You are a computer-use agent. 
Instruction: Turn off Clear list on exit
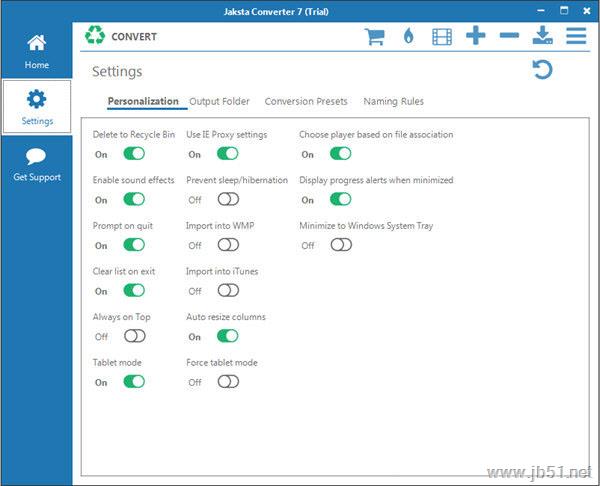click(x=134, y=290)
